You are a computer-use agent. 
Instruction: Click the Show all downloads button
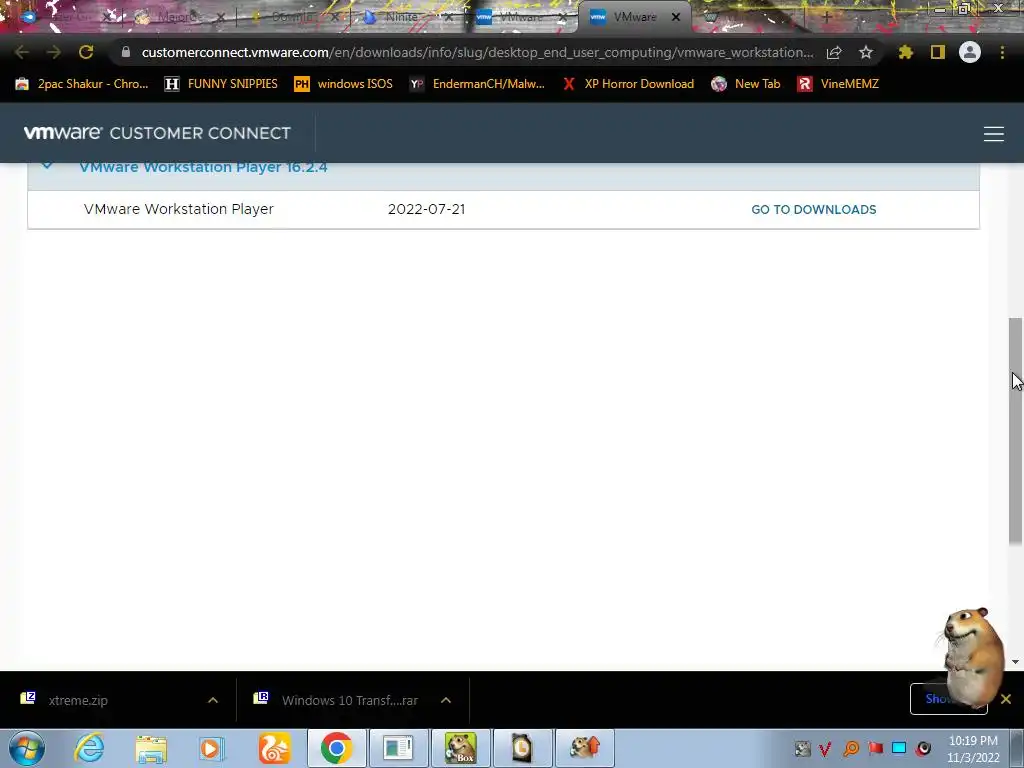(x=948, y=699)
